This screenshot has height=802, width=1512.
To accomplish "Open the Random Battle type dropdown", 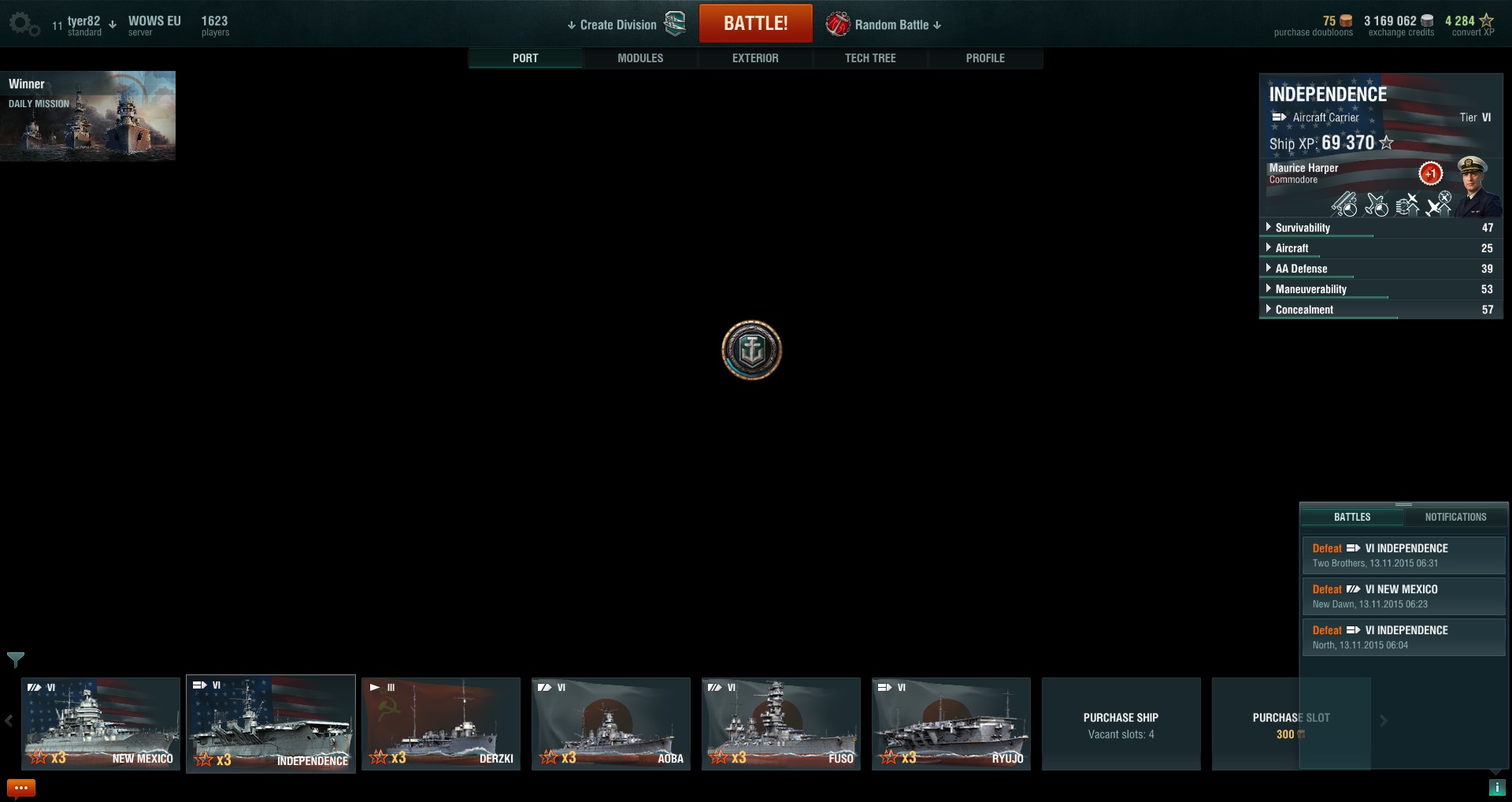I will pyautogui.click(x=898, y=25).
